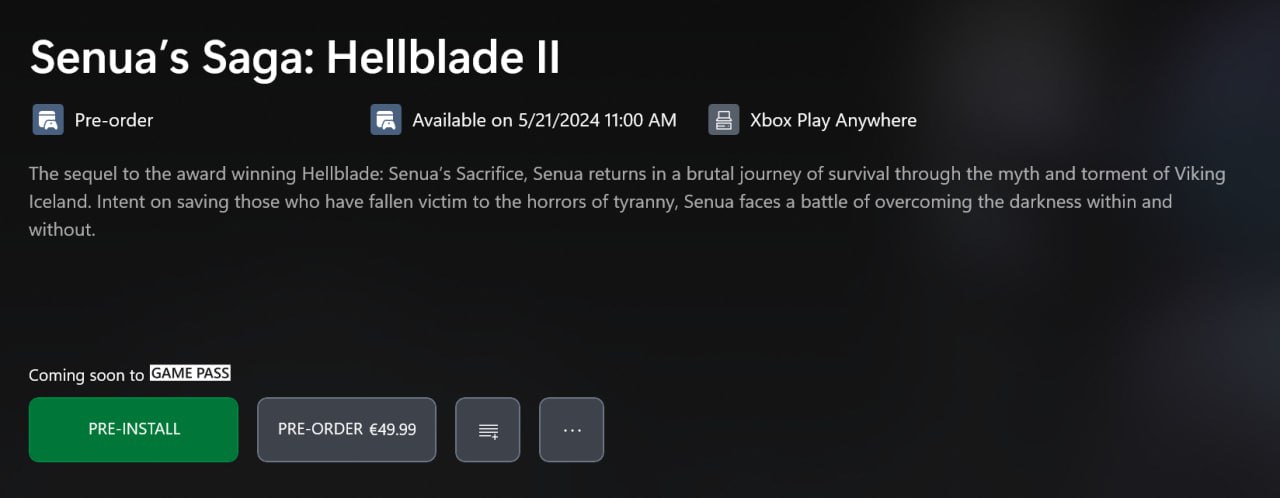
Task: Click the 11:00 AM release time
Action: pos(641,120)
